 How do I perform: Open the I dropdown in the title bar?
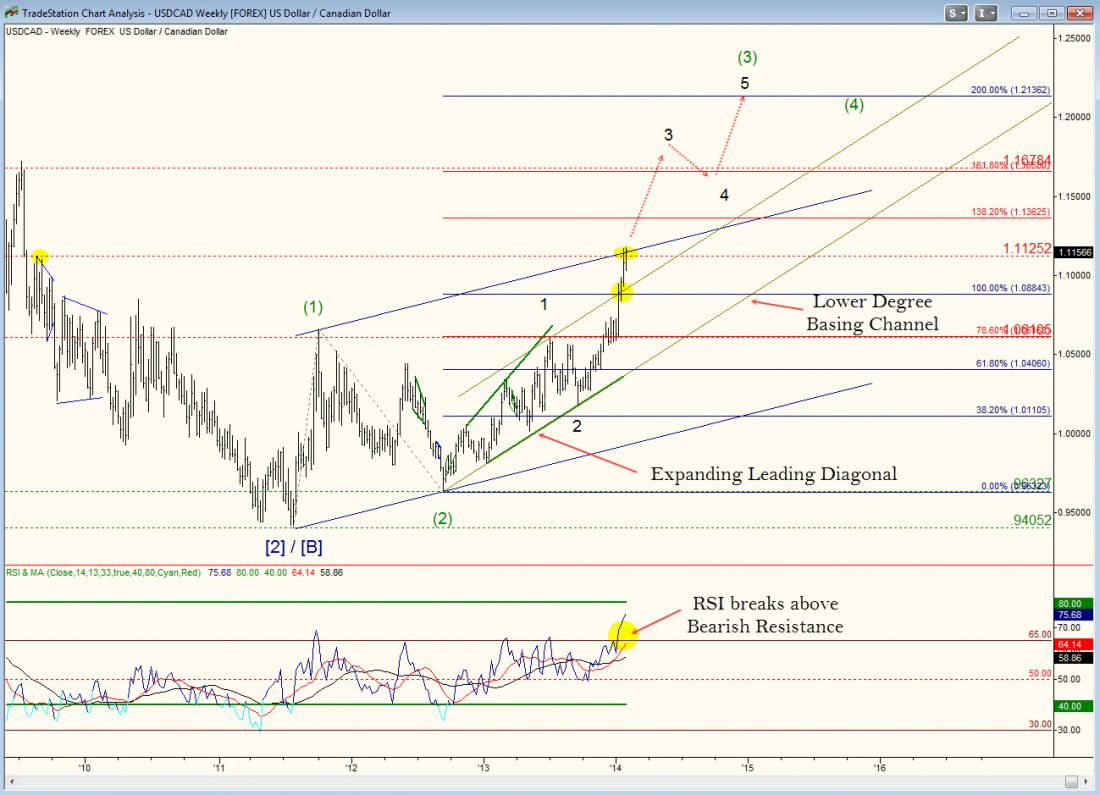click(987, 12)
